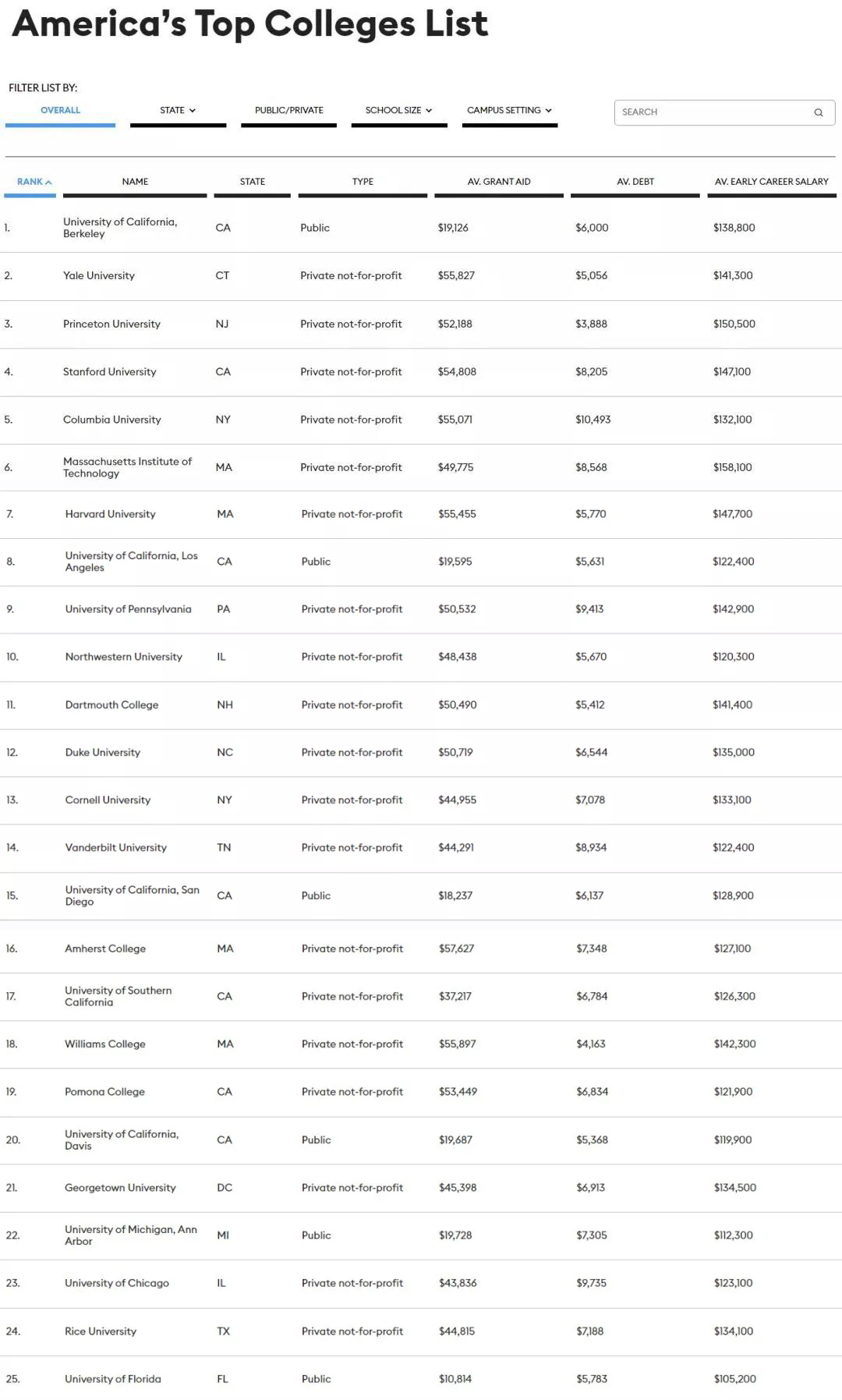Sort by Av. Early Career Salary
This screenshot has height=1400, width=842.
point(771,182)
